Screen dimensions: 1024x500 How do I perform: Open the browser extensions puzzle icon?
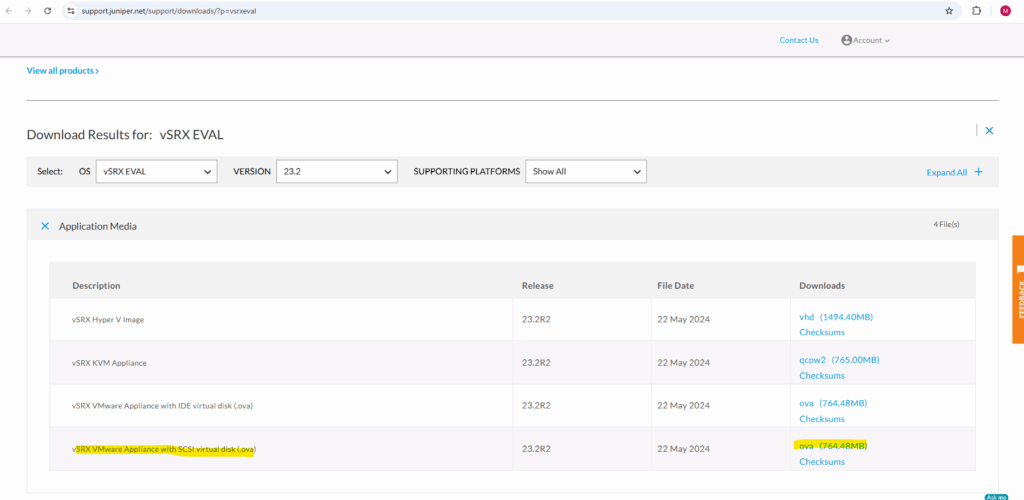click(x=977, y=11)
